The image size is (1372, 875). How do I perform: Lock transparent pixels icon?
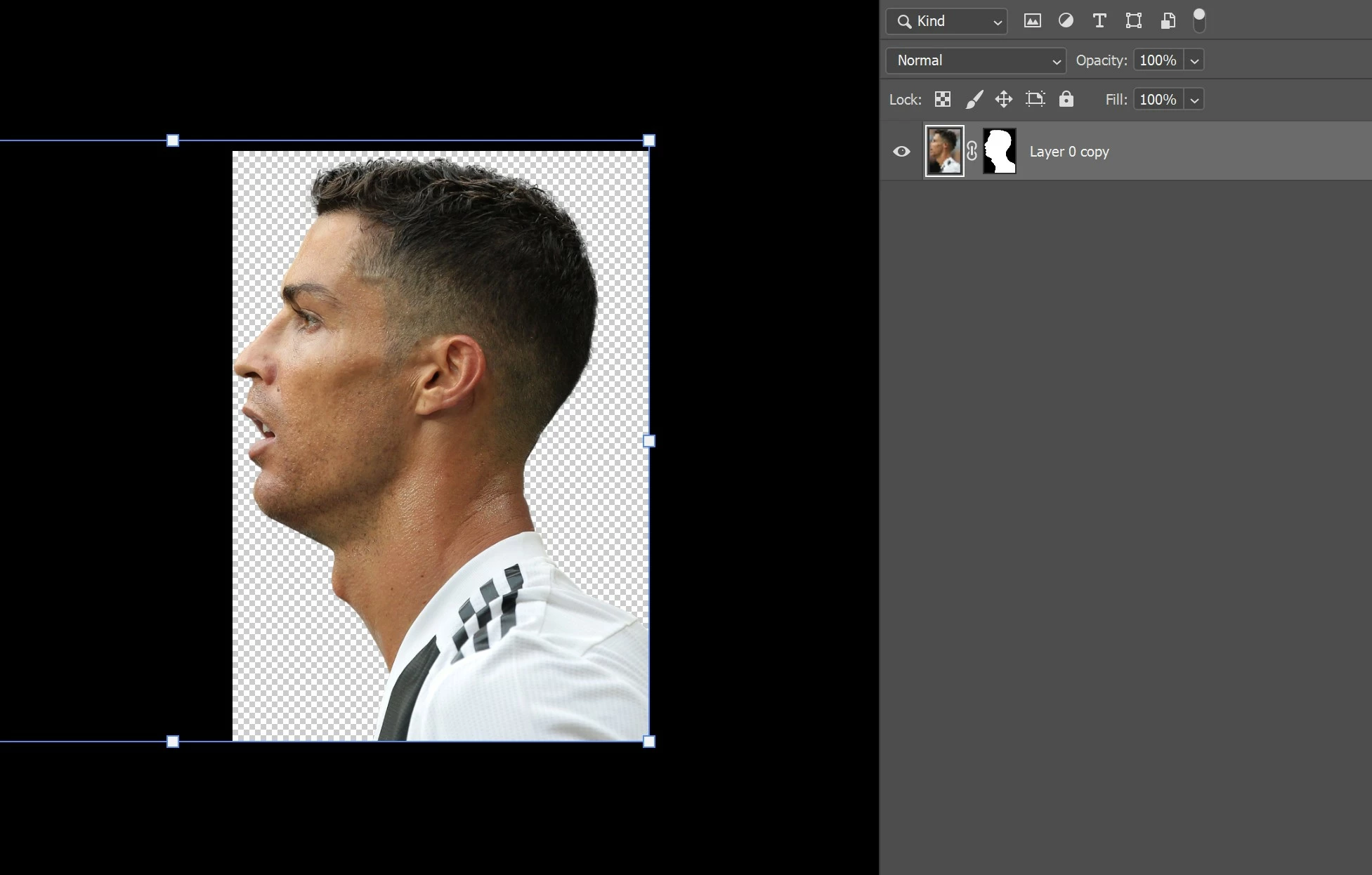click(x=943, y=100)
